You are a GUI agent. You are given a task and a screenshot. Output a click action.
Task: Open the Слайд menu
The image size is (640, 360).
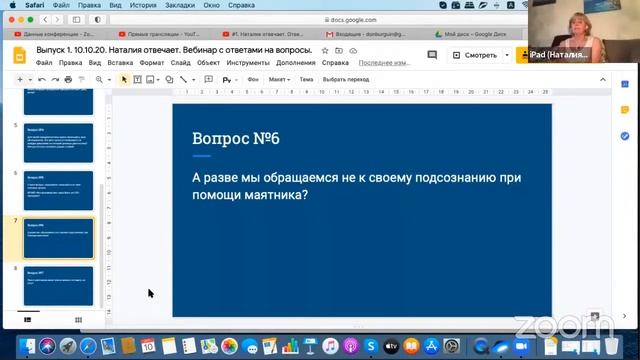click(x=180, y=63)
